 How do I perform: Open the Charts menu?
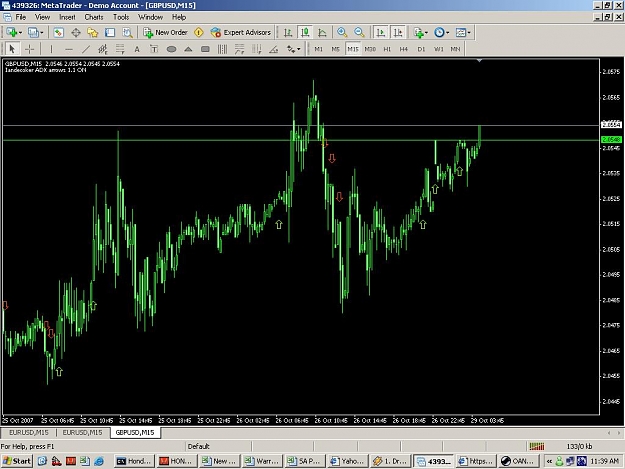pos(94,17)
